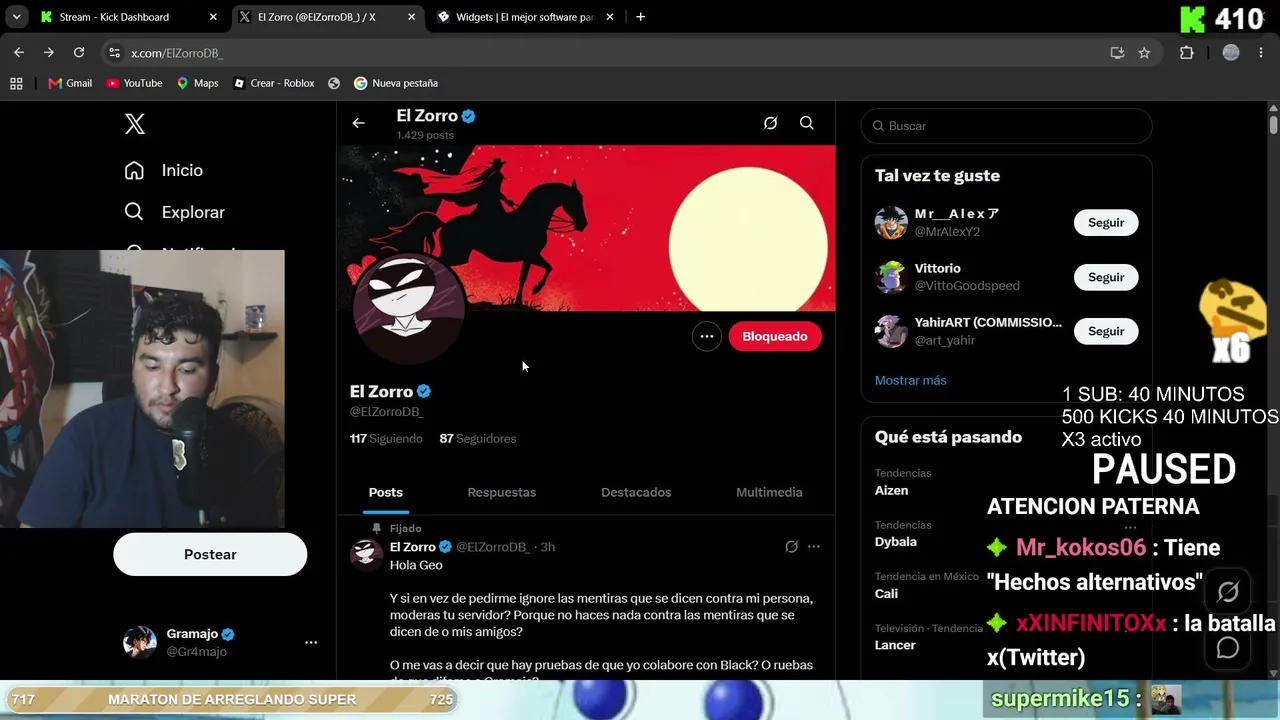Viewport: 1280px width, 720px height.
Task: Open Gmail bookmark
Action: tap(70, 83)
